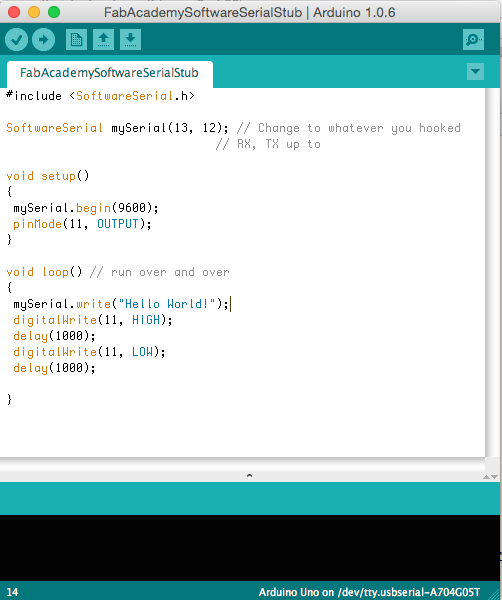
Task: Click the yellow minimize window button
Action: pos(34,12)
